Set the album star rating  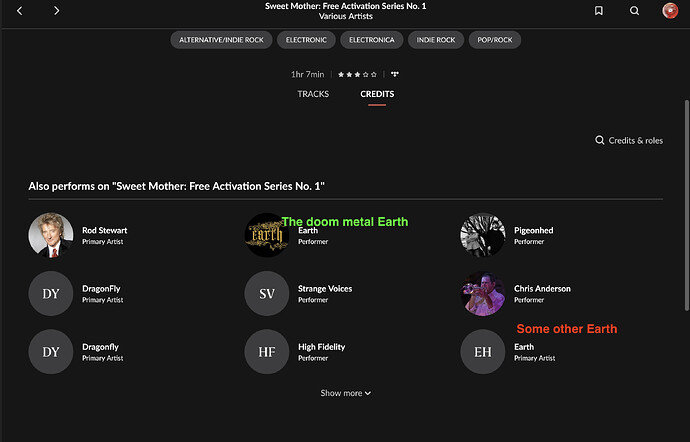click(357, 74)
